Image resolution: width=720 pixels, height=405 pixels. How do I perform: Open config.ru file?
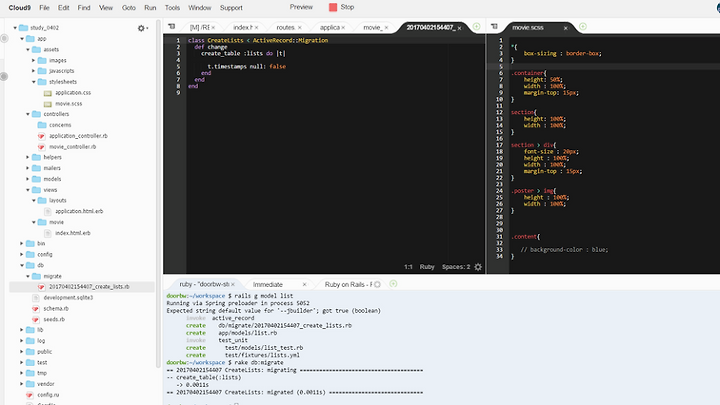(x=48, y=395)
